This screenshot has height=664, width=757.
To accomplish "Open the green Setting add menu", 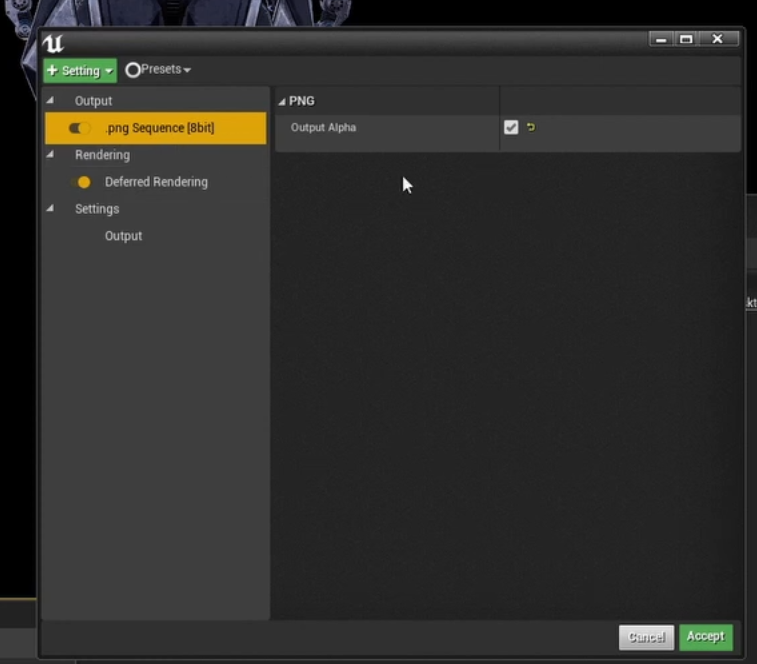I will (80, 71).
